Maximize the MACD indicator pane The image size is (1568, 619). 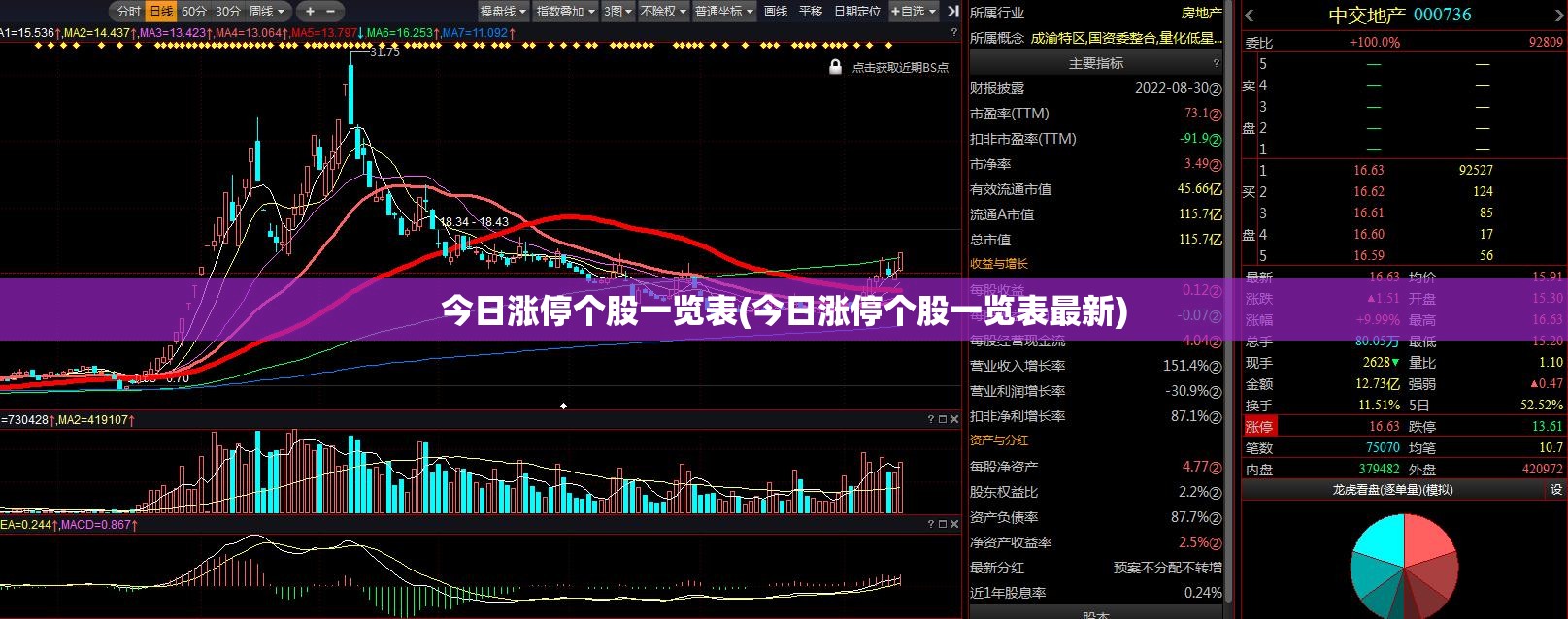click(942, 524)
